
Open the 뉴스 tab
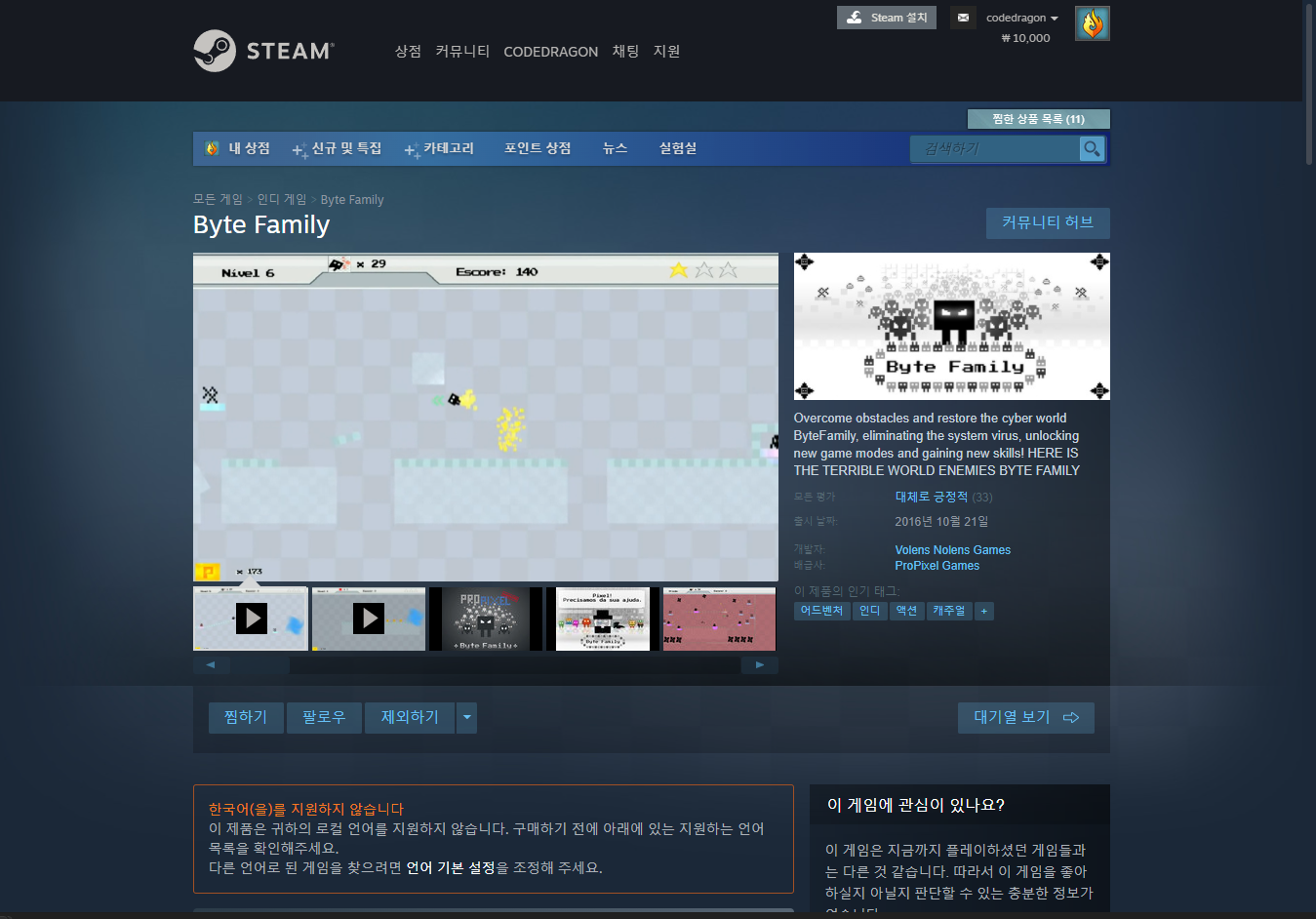615,148
